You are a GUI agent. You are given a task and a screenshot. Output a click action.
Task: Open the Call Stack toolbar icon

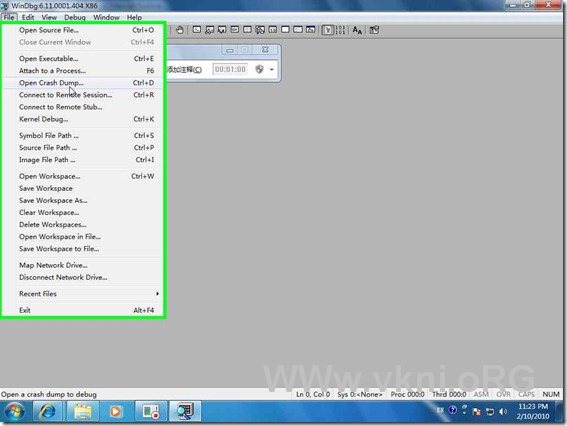260,30
